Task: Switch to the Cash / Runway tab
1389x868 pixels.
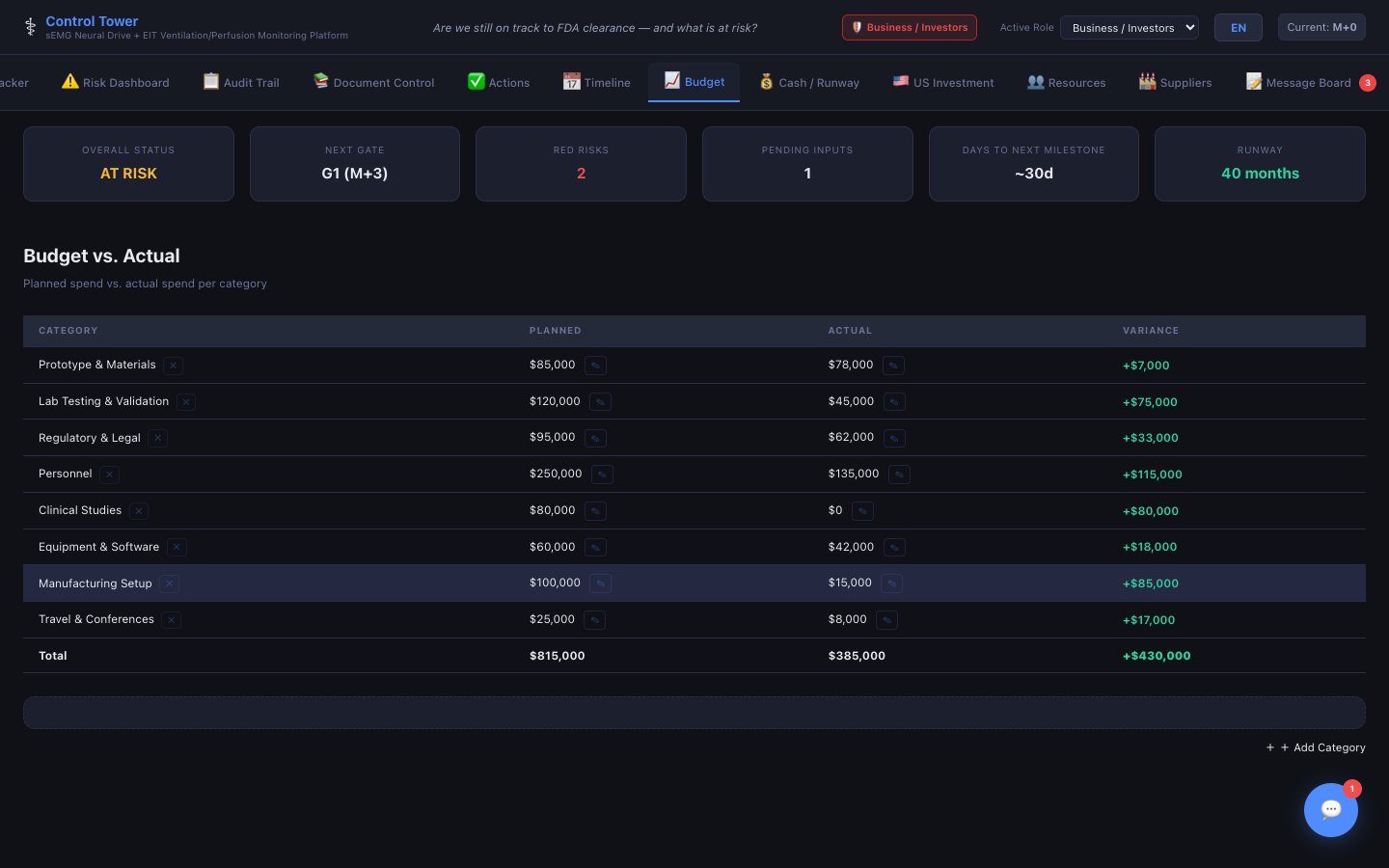Action: pyautogui.click(x=808, y=83)
